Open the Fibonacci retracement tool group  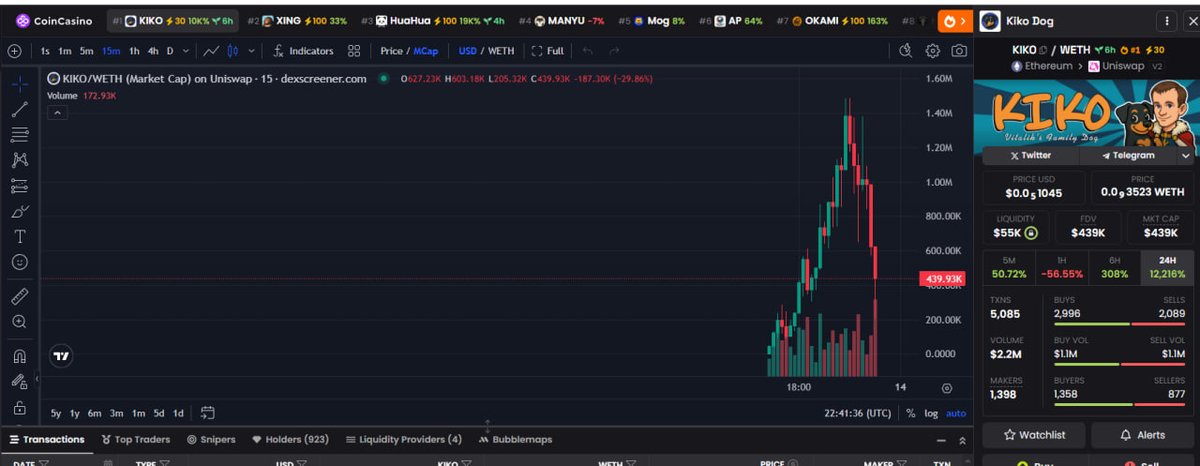(x=19, y=134)
